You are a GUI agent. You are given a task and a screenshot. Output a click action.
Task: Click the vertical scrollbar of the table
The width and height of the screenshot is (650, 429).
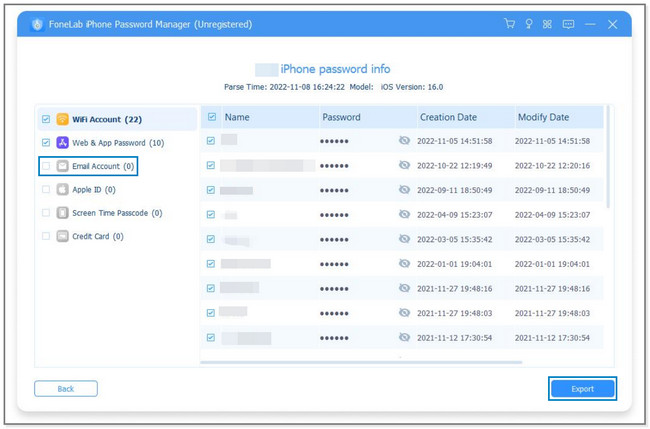tap(608, 157)
